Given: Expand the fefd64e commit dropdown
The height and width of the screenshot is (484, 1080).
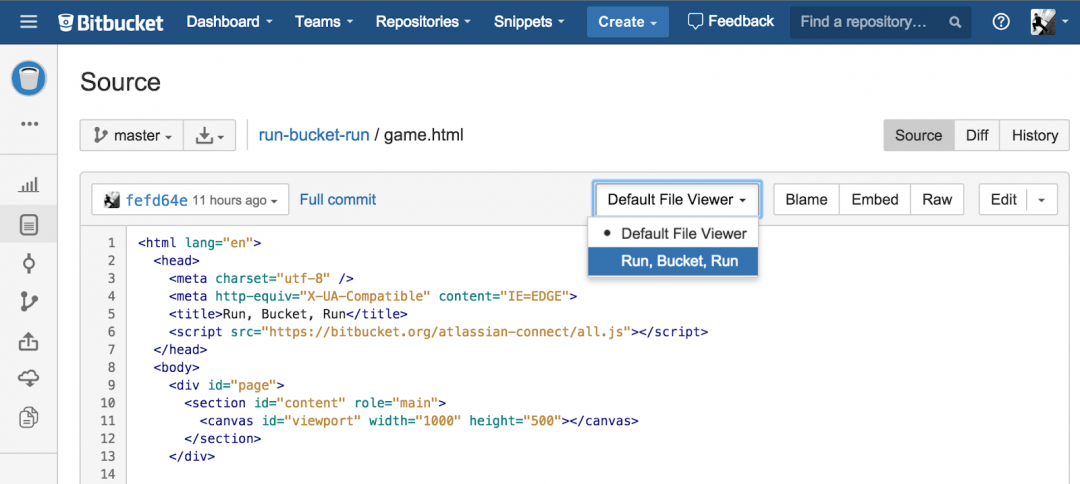Looking at the screenshot, I should 190,200.
